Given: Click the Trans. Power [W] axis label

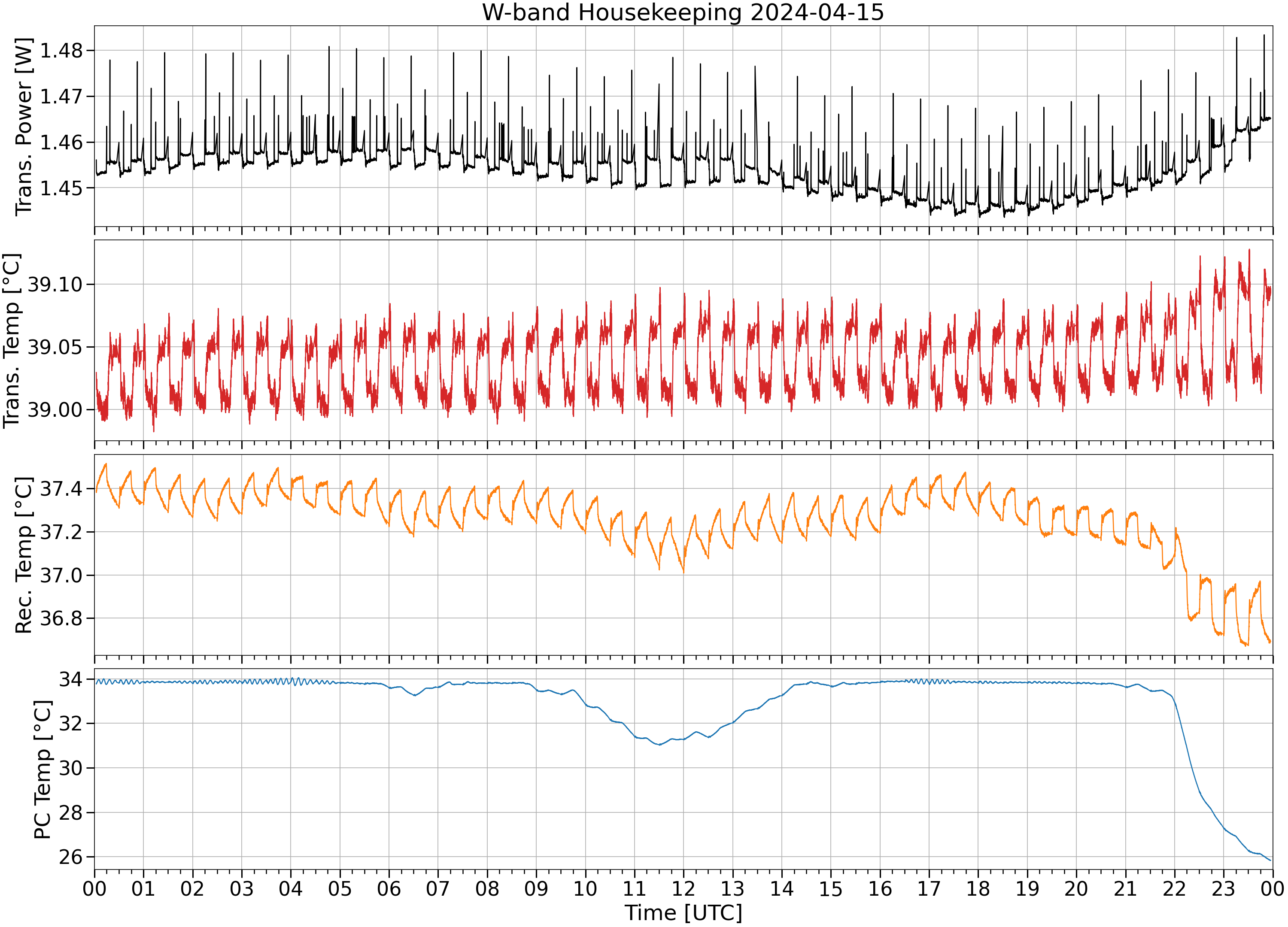Looking at the screenshot, I should tap(23, 127).
